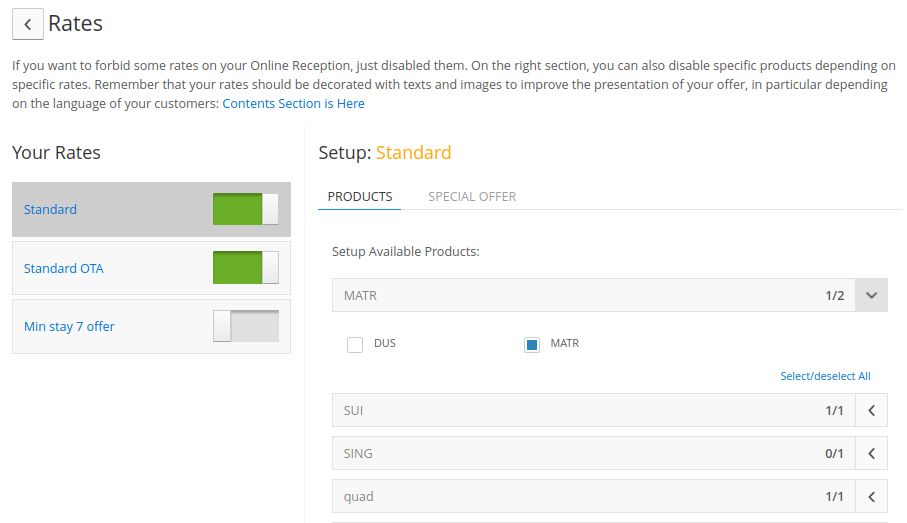The image size is (907, 523).
Task: Expand the SING group chevron
Action: tap(871, 454)
